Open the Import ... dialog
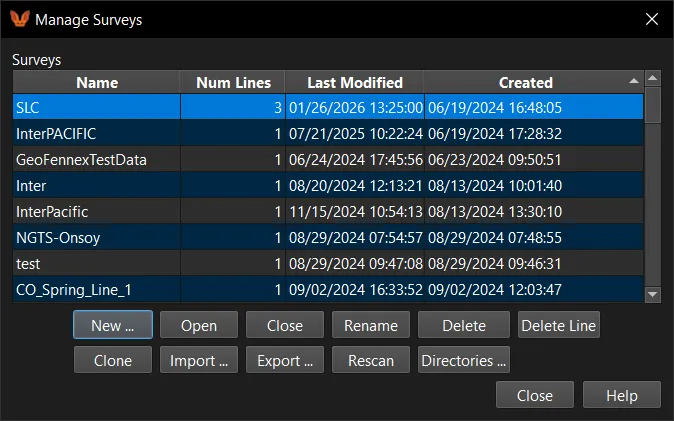 pos(199,360)
